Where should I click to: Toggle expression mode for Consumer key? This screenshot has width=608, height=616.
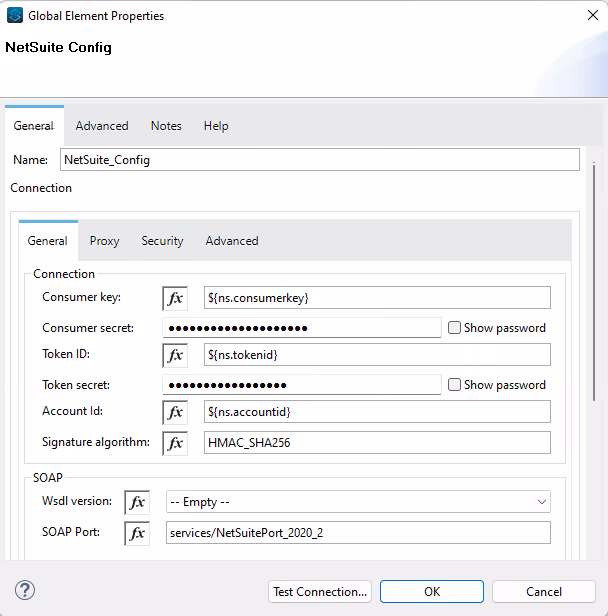pos(175,298)
